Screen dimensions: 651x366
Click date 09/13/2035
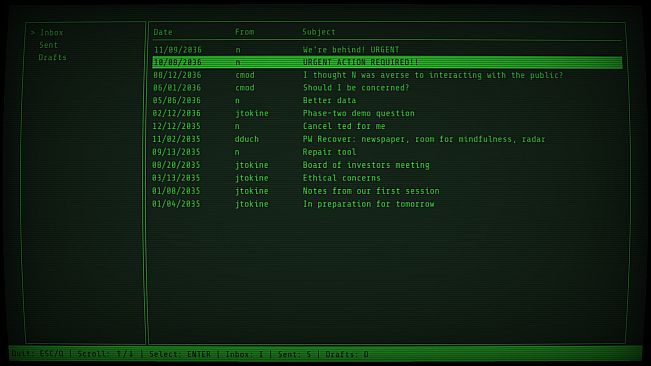point(176,152)
